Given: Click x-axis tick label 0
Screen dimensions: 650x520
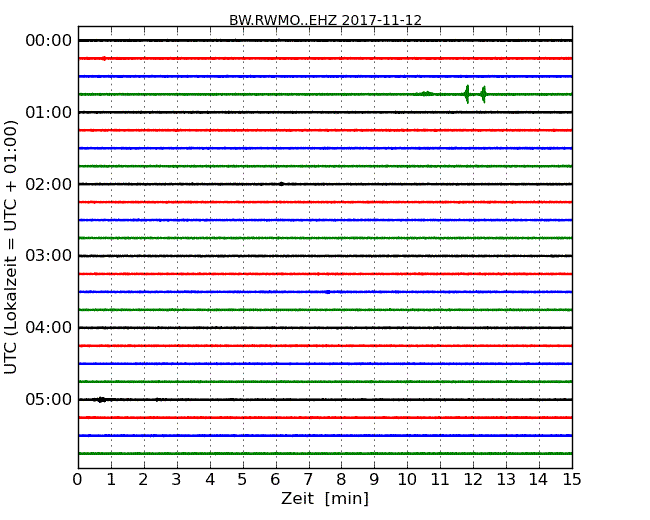Looking at the screenshot, I should click(x=78, y=480).
